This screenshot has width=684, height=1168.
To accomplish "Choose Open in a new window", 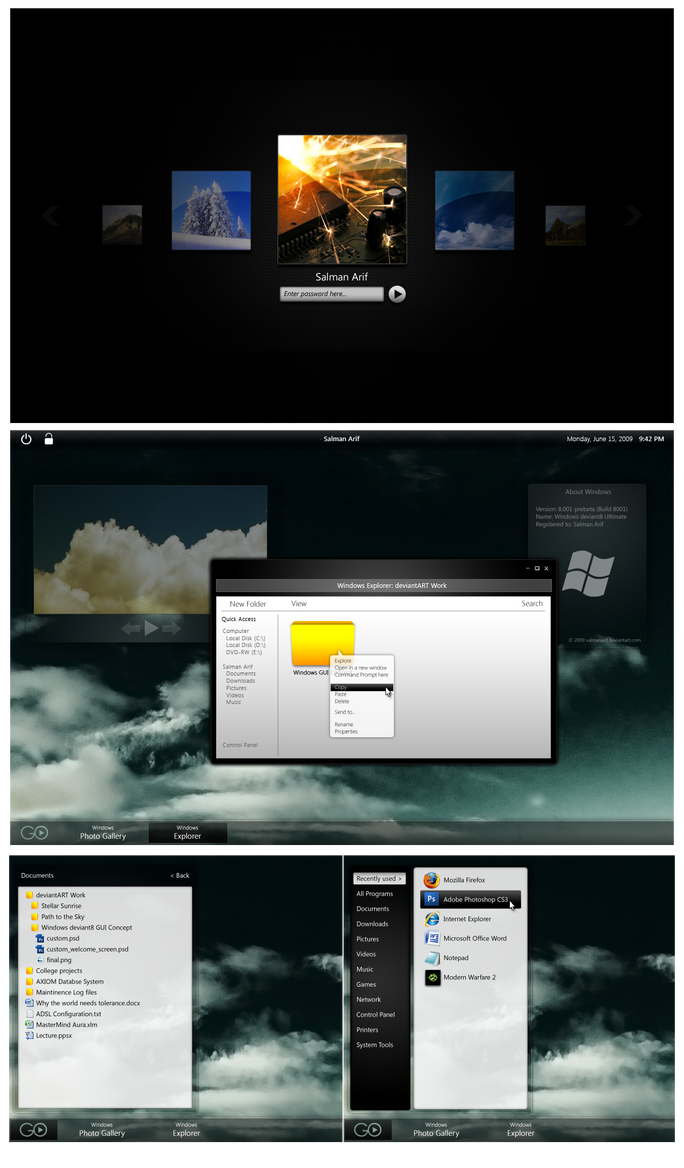I will point(361,668).
